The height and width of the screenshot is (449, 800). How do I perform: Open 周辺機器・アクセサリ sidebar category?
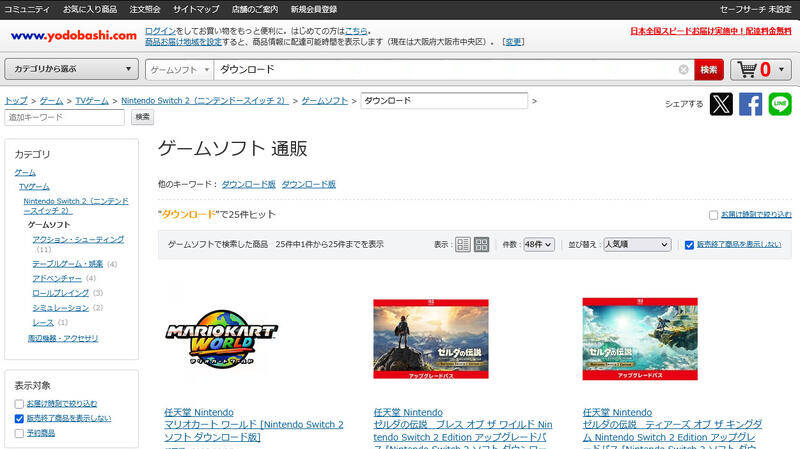click(63, 338)
